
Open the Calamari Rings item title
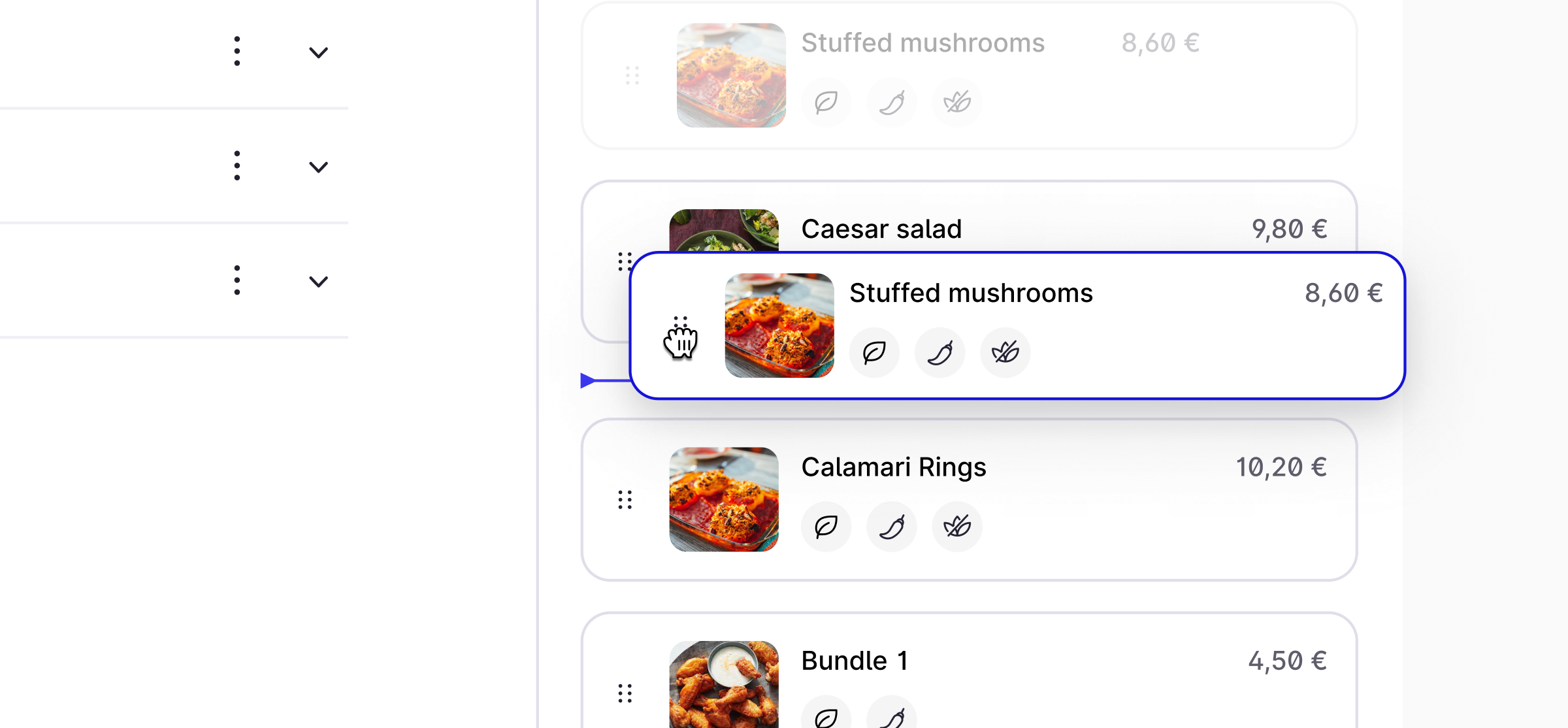pos(894,467)
